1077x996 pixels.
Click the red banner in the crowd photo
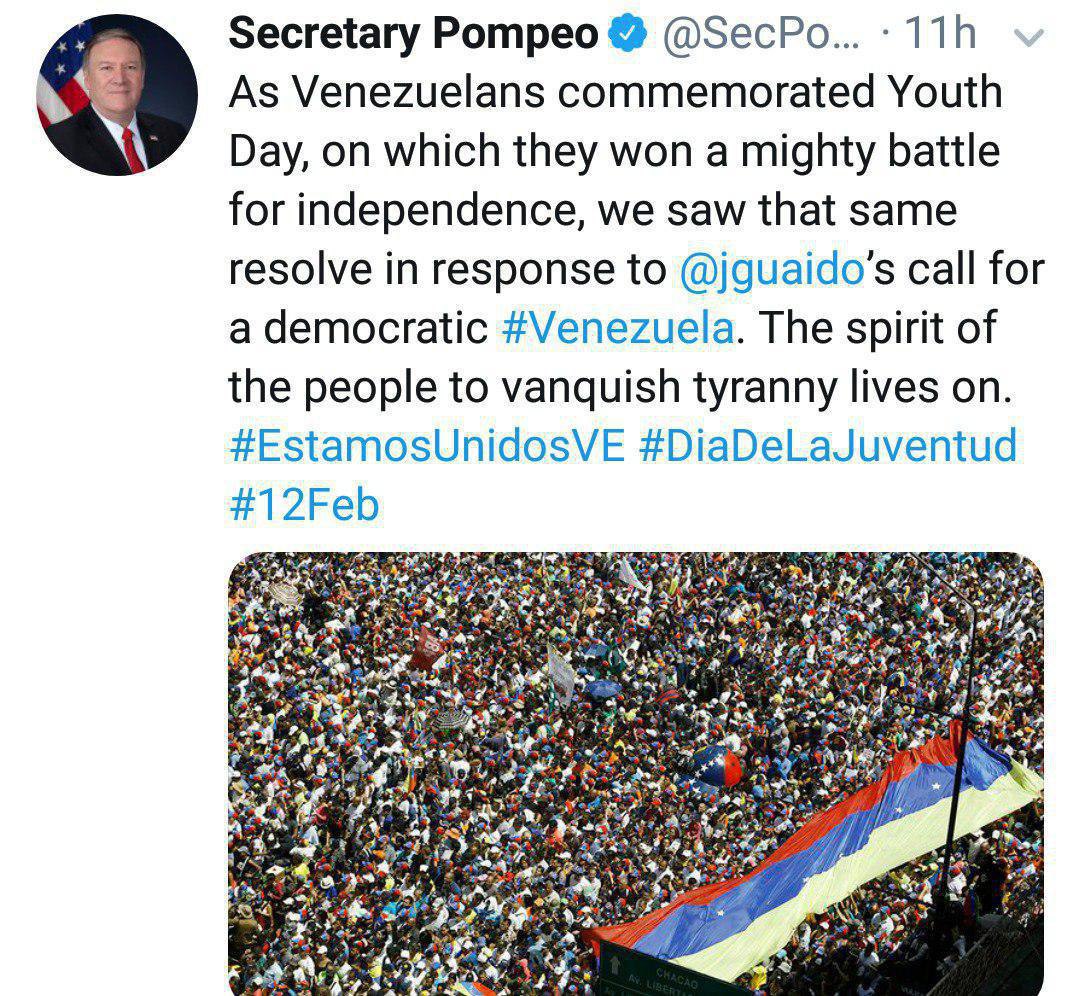[x=428, y=647]
